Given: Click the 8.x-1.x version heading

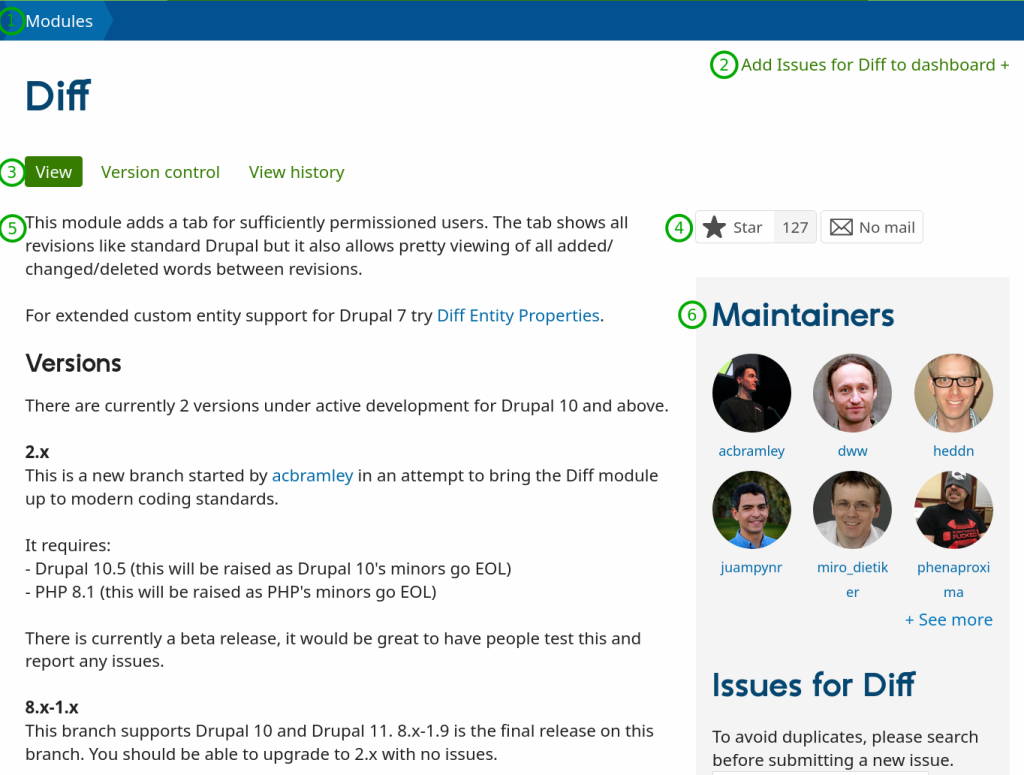Looking at the screenshot, I should coord(52,707).
